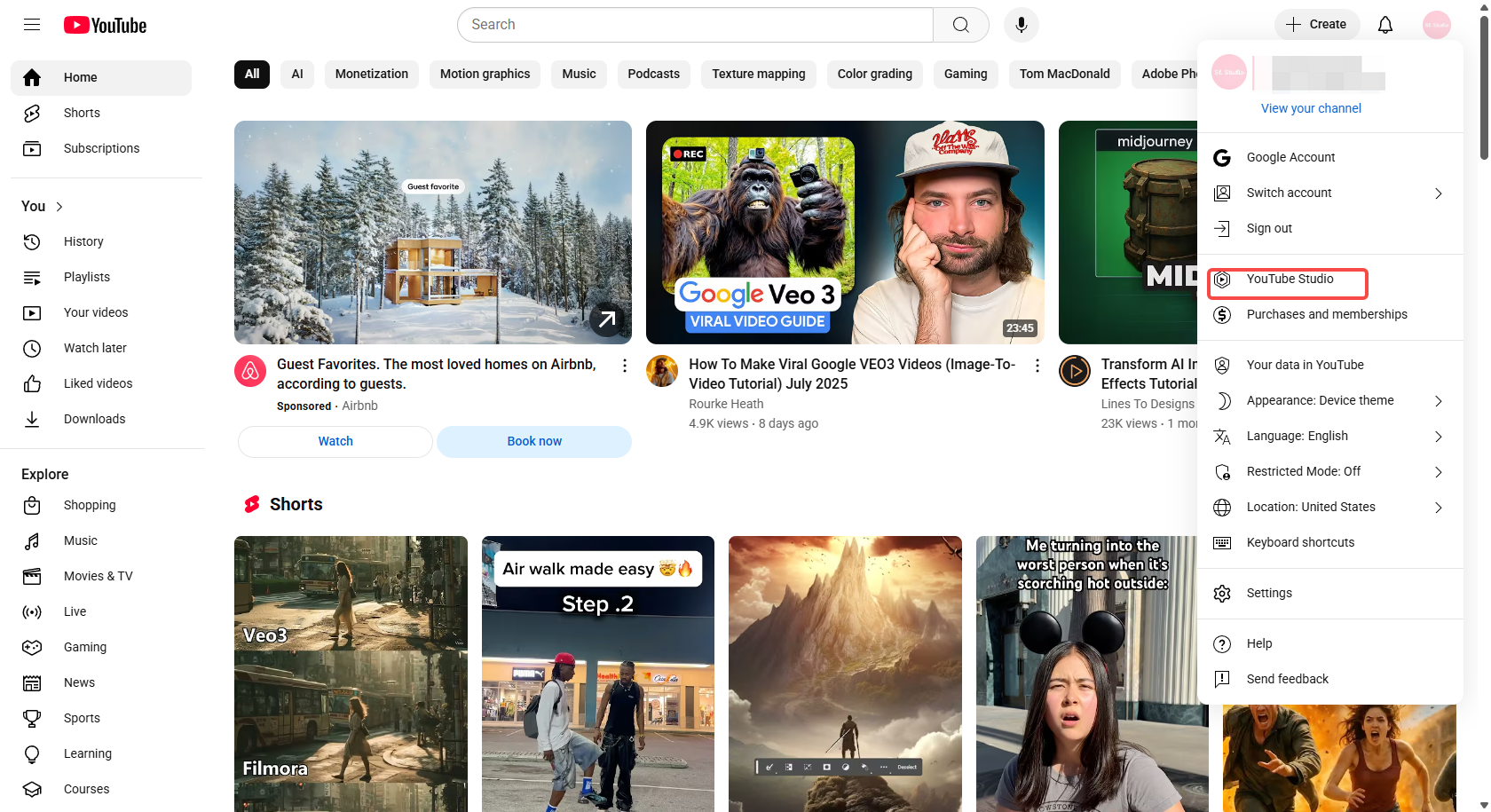
Task: Open Downloads in sidebar
Action: pyautogui.click(x=101, y=419)
